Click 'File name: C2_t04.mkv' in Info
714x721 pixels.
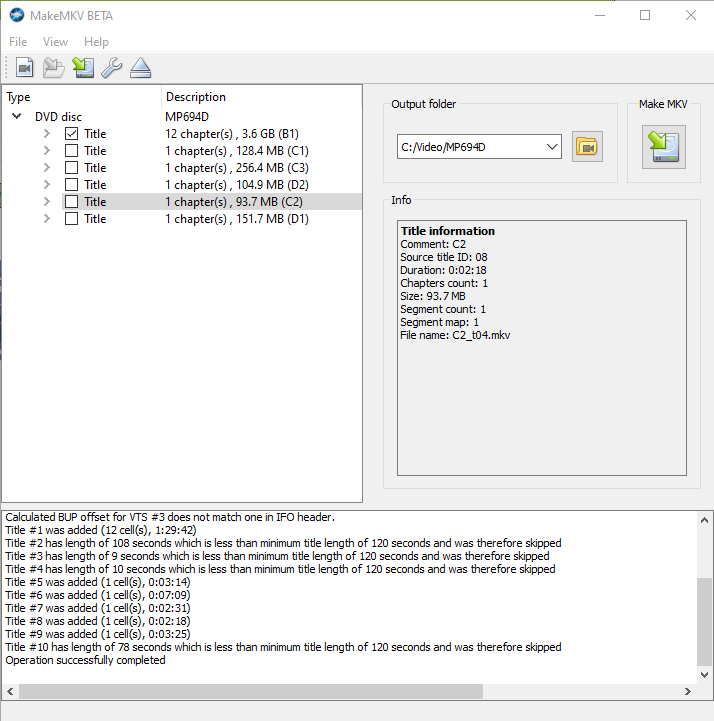[x=455, y=335]
